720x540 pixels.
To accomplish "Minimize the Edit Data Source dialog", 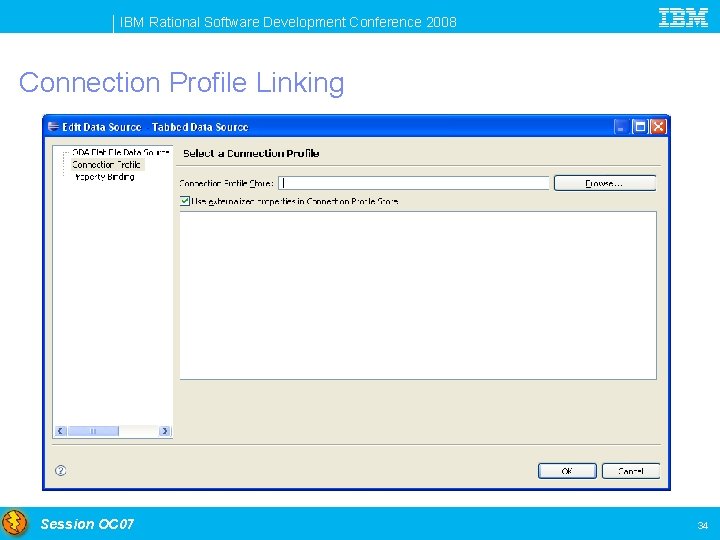I will [x=620, y=127].
